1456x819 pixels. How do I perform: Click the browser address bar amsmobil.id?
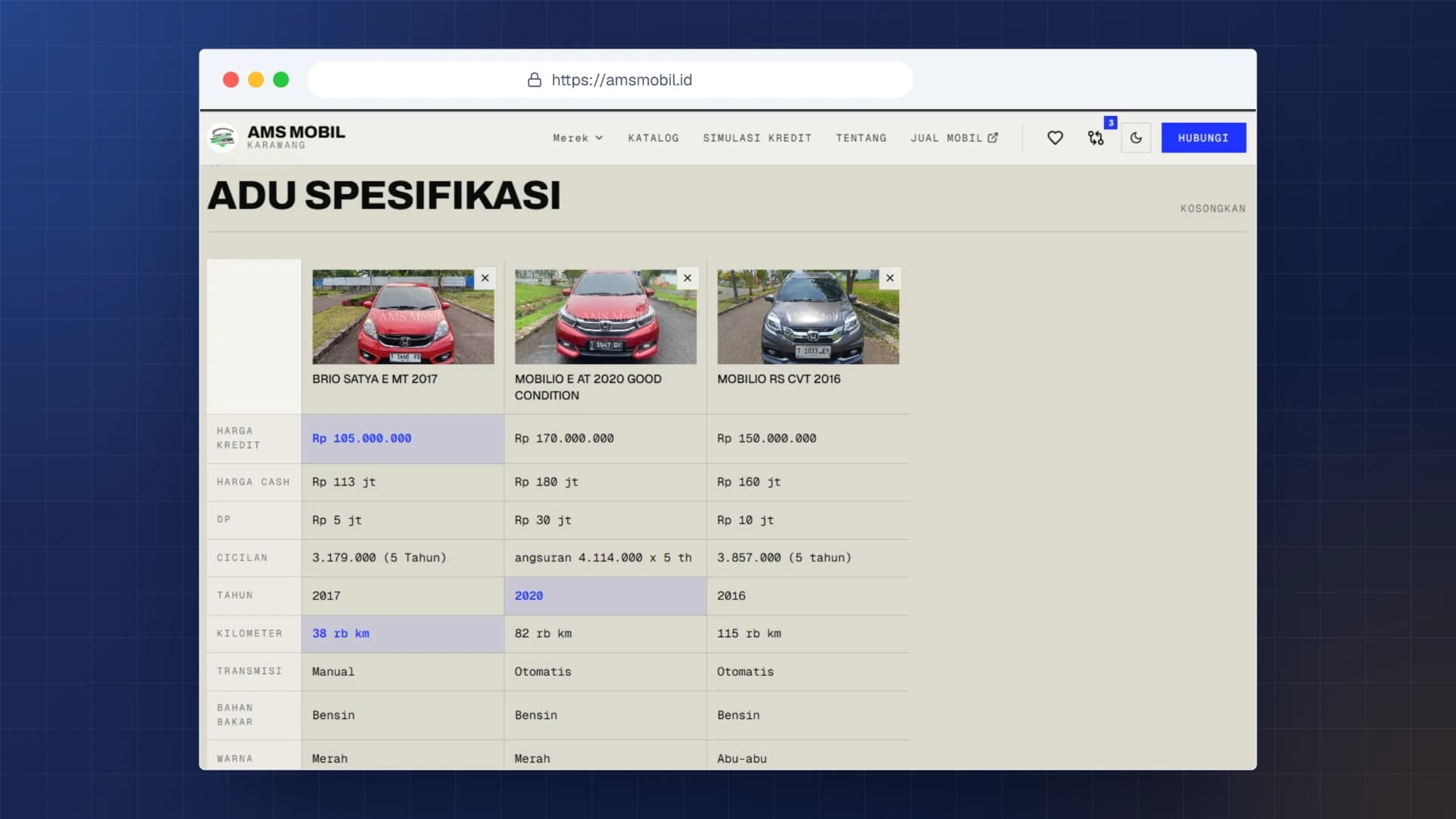[610, 80]
